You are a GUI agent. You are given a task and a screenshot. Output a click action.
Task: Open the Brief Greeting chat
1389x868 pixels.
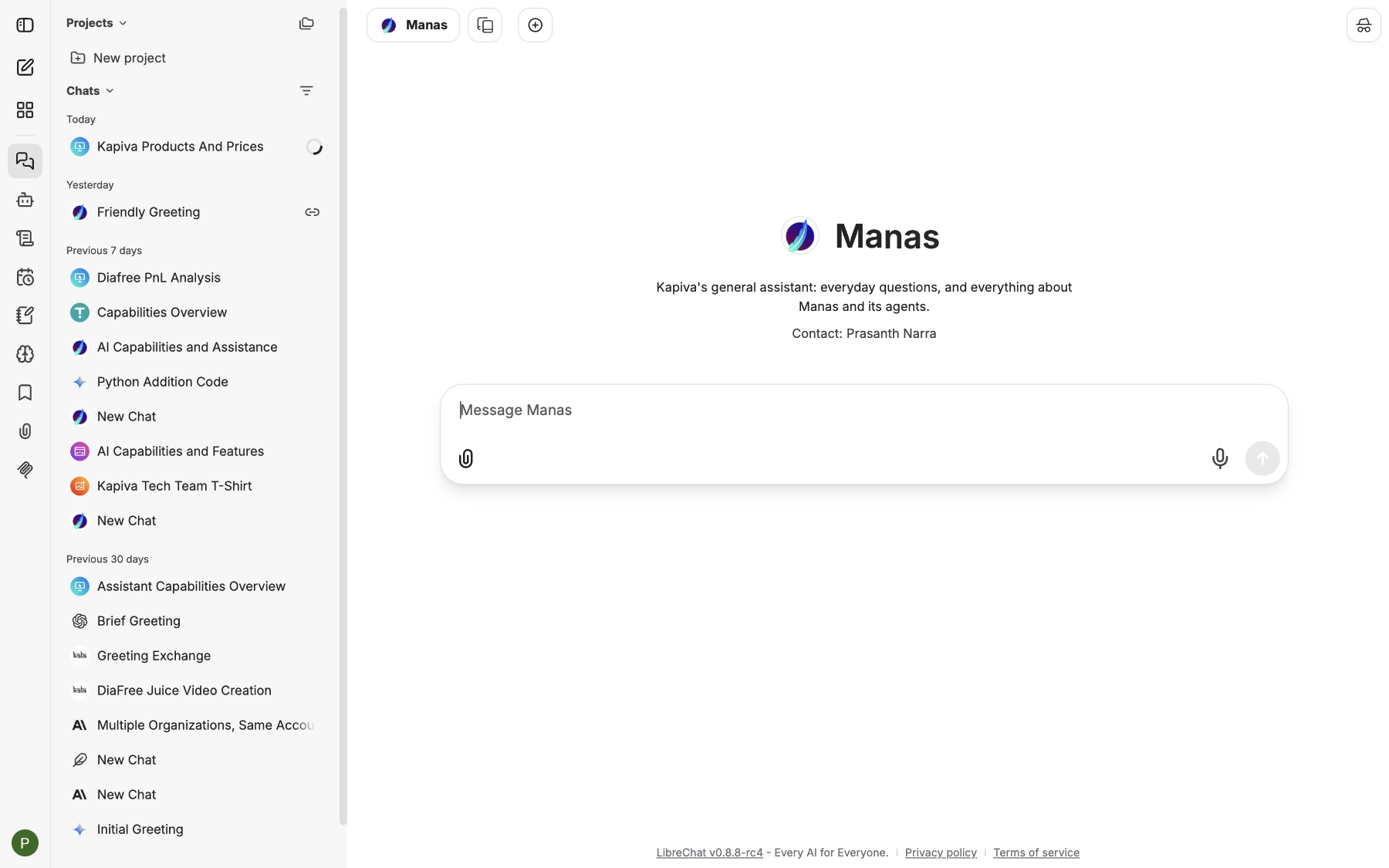tap(196, 621)
